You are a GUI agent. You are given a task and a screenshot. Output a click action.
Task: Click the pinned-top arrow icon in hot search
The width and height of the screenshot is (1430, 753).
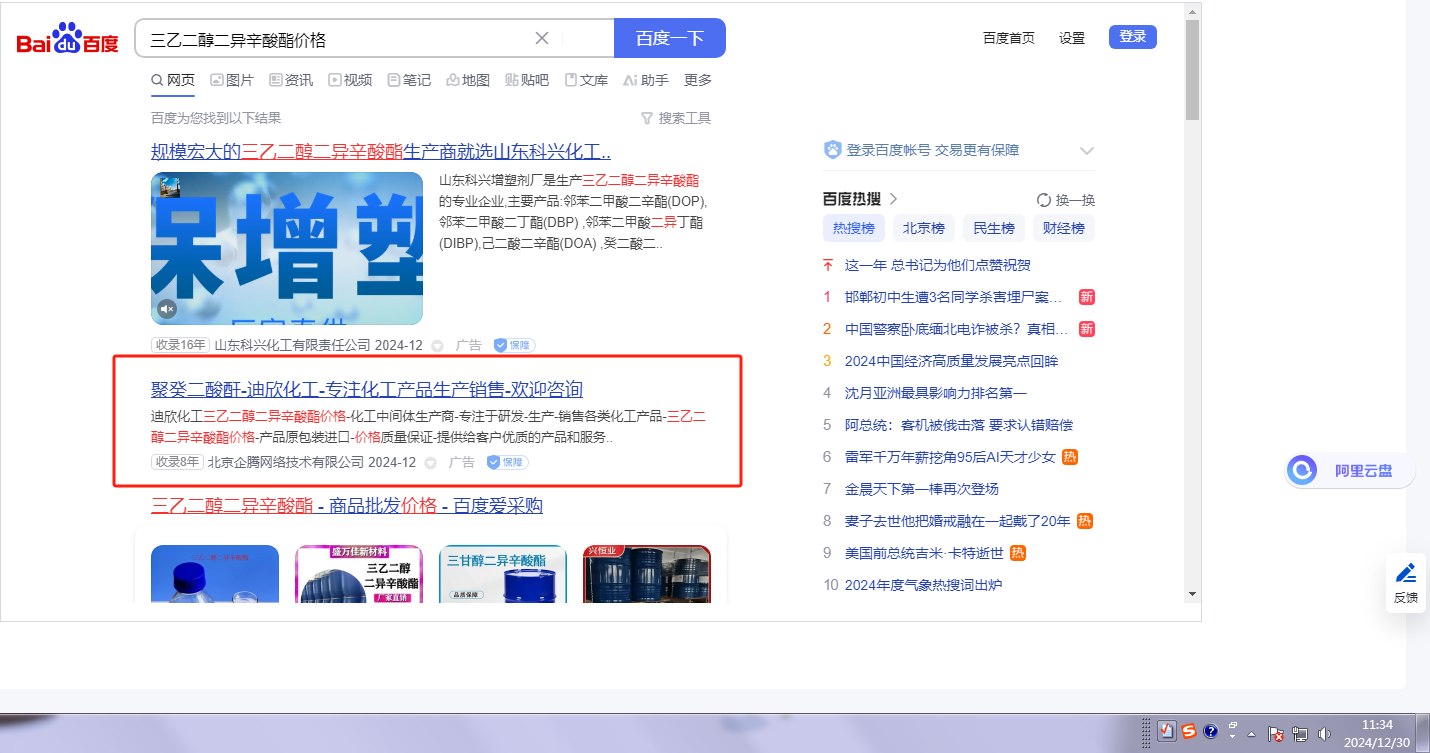(827, 265)
